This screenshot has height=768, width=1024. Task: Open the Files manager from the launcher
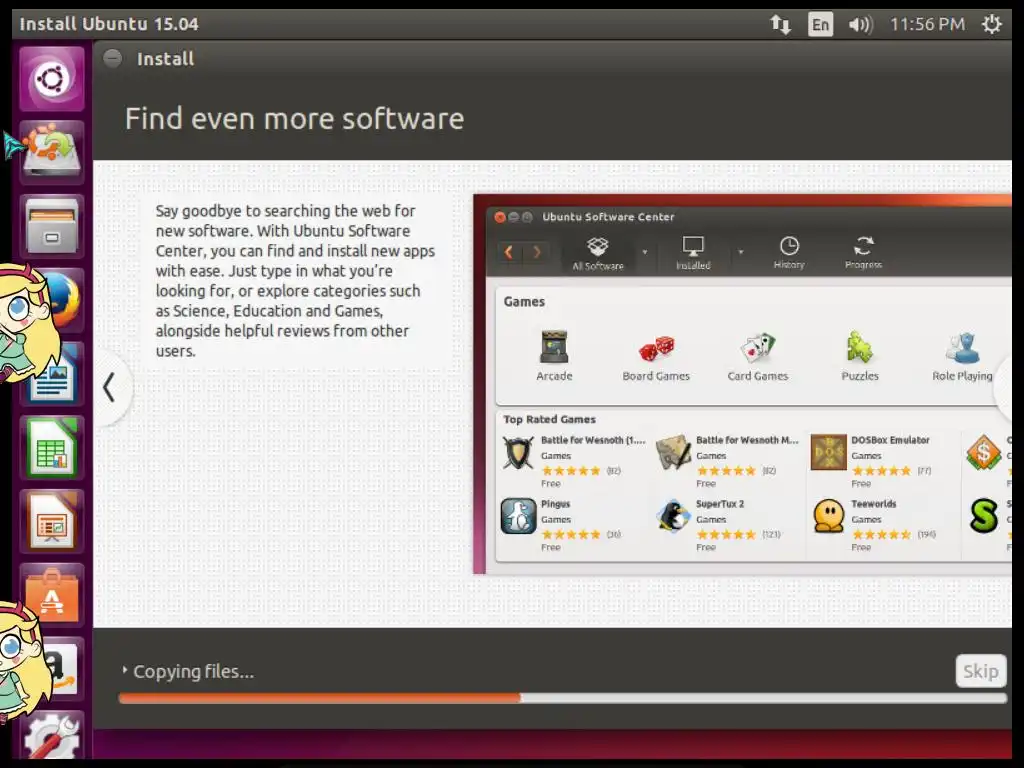tap(52, 226)
